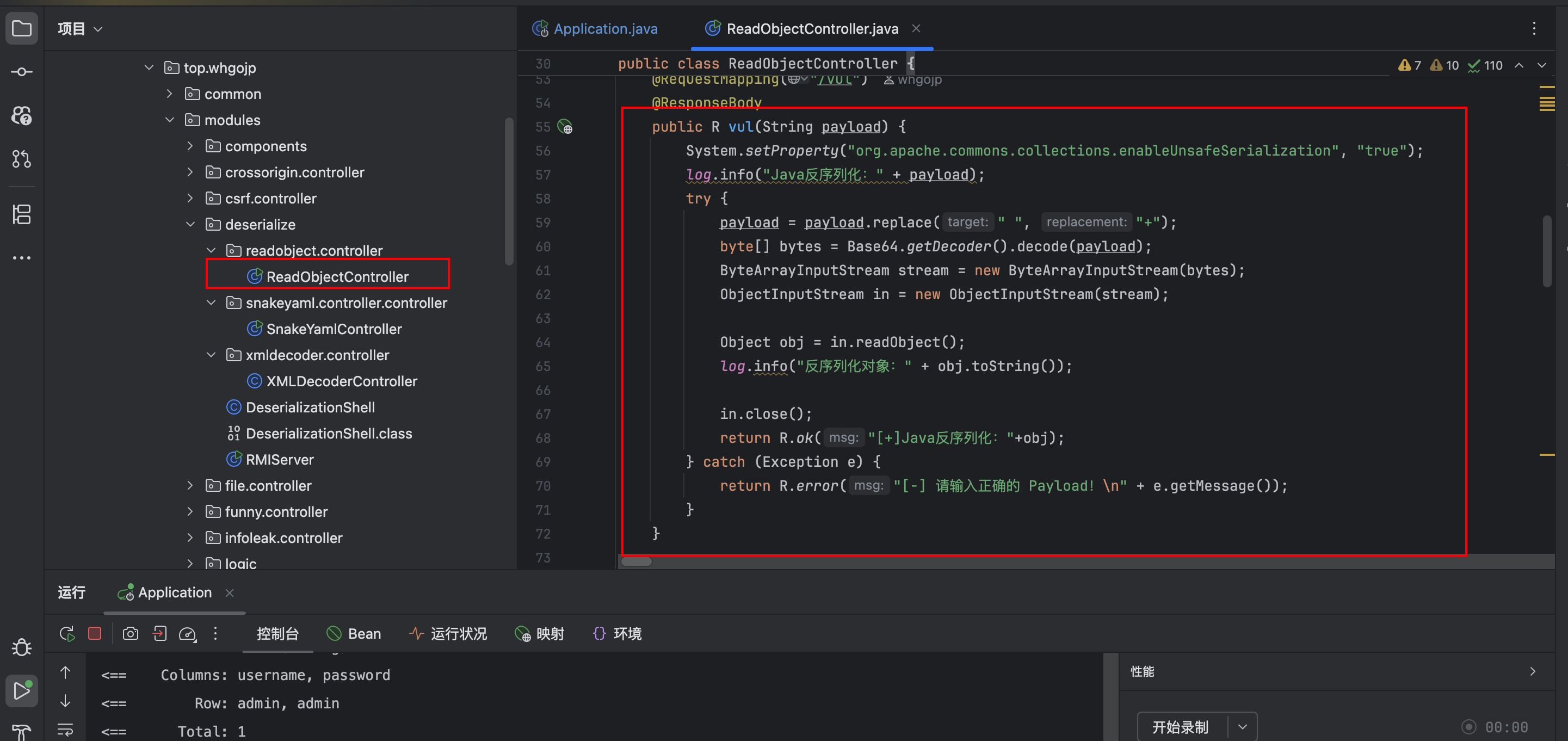The image size is (1568, 741).
Task: Switch to the Application.java tab
Action: 595,29
